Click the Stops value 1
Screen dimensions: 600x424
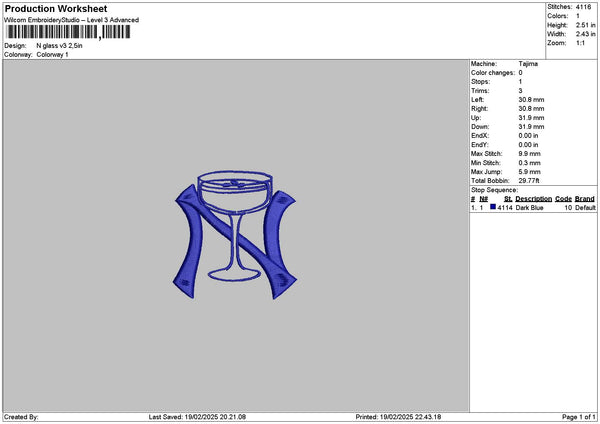tap(520, 82)
